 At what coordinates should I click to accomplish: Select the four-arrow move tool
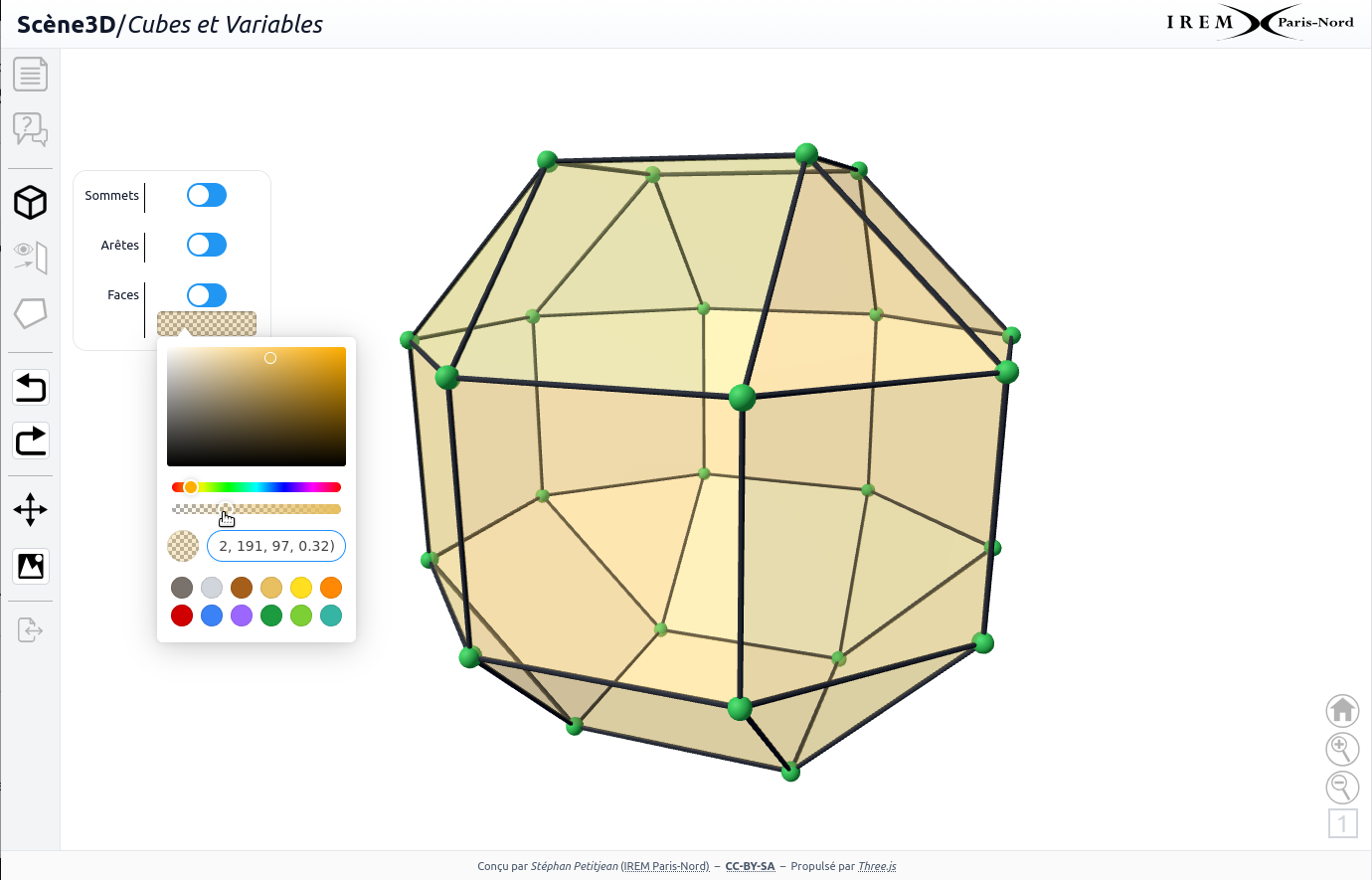[x=31, y=510]
